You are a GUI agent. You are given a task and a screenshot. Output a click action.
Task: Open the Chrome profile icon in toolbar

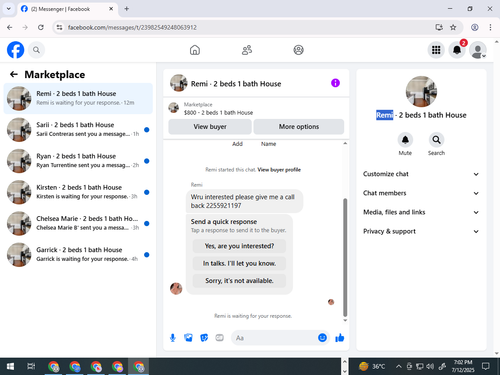[x=475, y=27]
